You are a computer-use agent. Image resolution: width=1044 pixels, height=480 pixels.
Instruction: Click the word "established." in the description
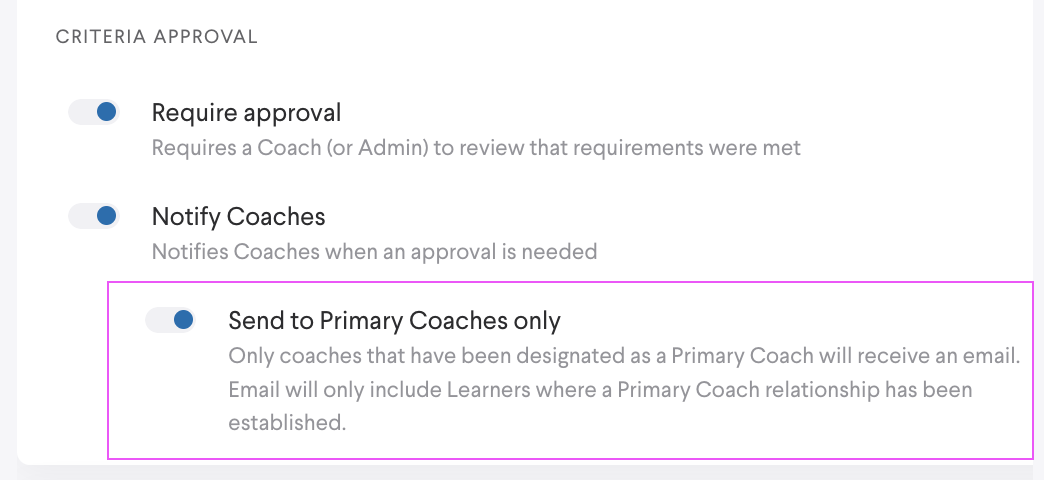[x=287, y=422]
